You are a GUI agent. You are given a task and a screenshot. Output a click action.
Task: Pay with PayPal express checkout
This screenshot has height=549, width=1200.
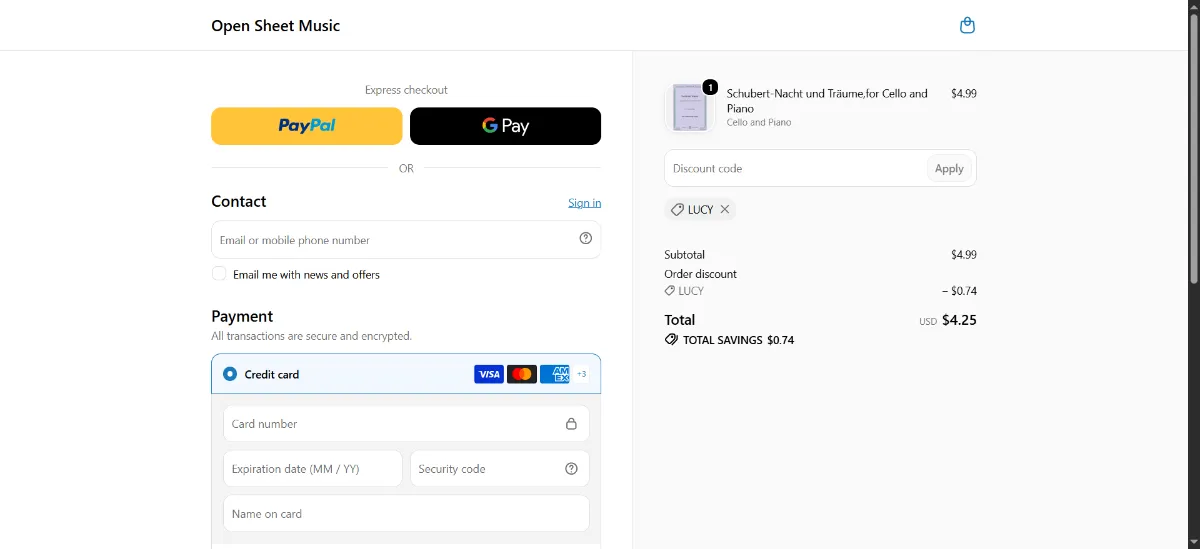306,126
